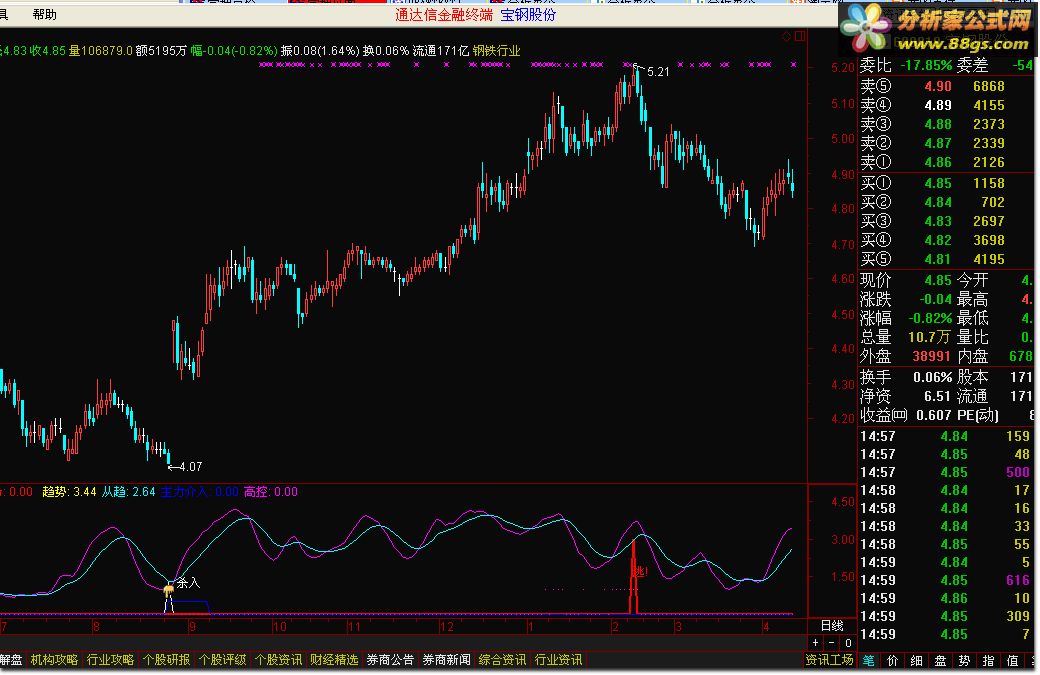This screenshot has height=675, width=1040.
Task: Click the 买① 4.85 order row
Action: [946, 183]
